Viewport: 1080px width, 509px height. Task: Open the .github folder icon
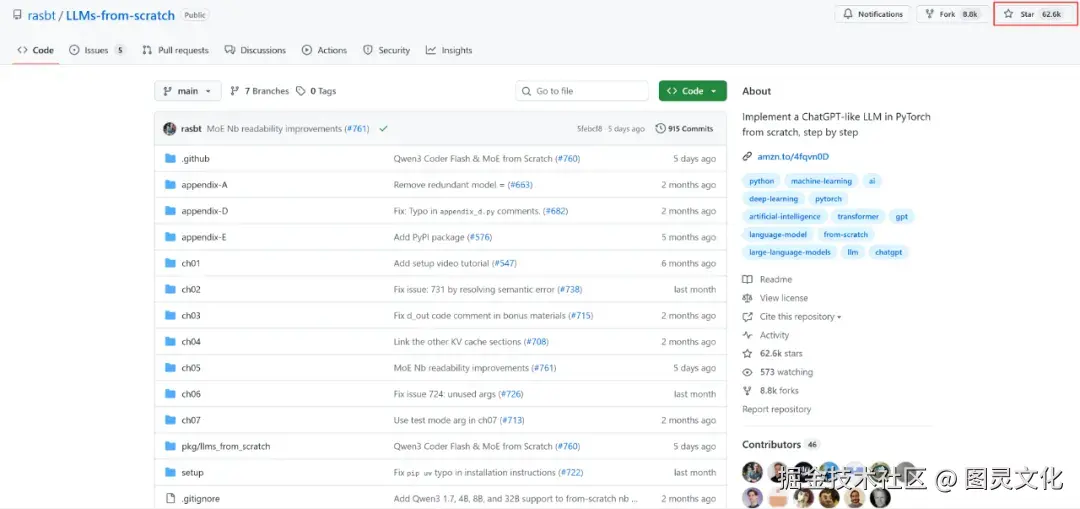(x=171, y=158)
